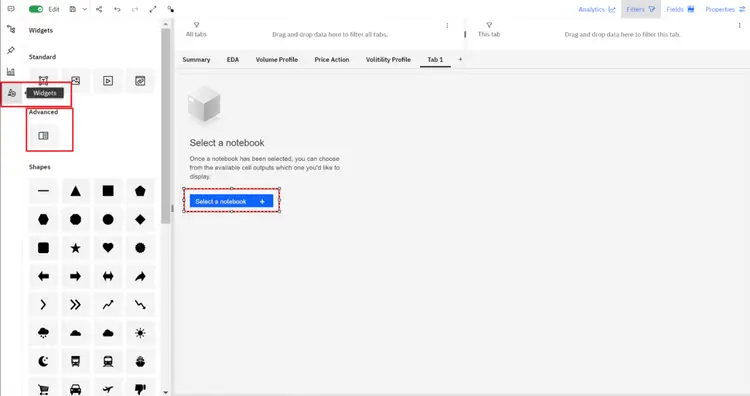Screen dimensions: 750x396
Task: Insert the moon shape
Action: 43,362
